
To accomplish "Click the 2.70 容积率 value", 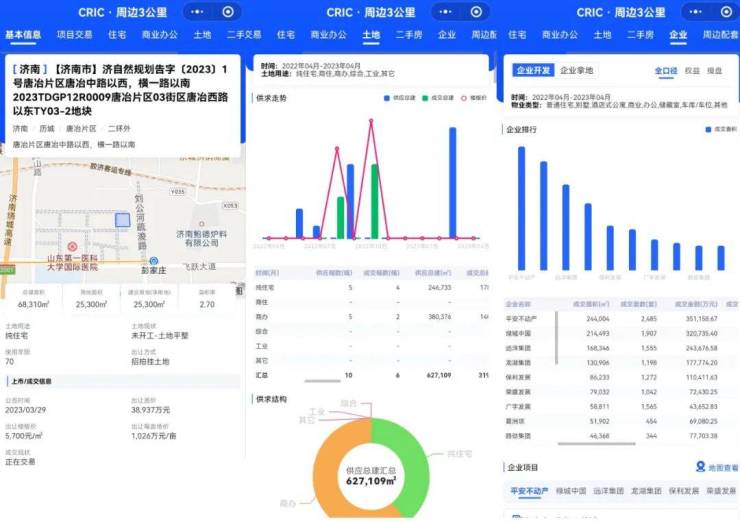I will 207,304.
